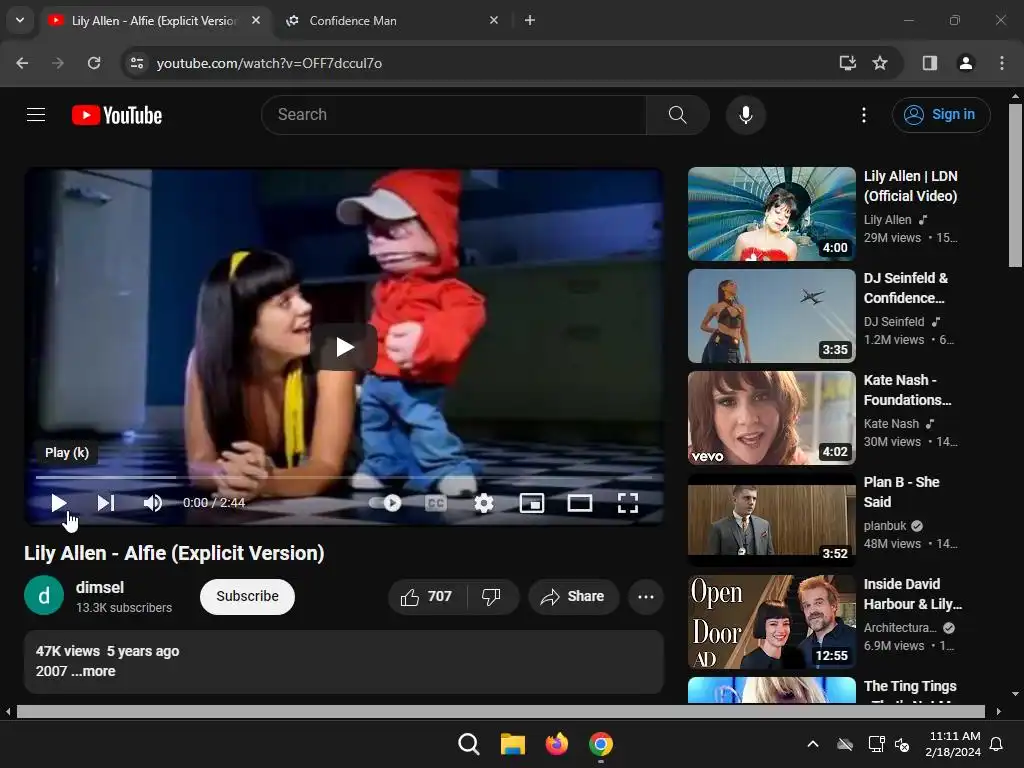Viewport: 1024px width, 768px height.
Task: Open the YouTube hamburger guide menu
Action: (x=36, y=115)
